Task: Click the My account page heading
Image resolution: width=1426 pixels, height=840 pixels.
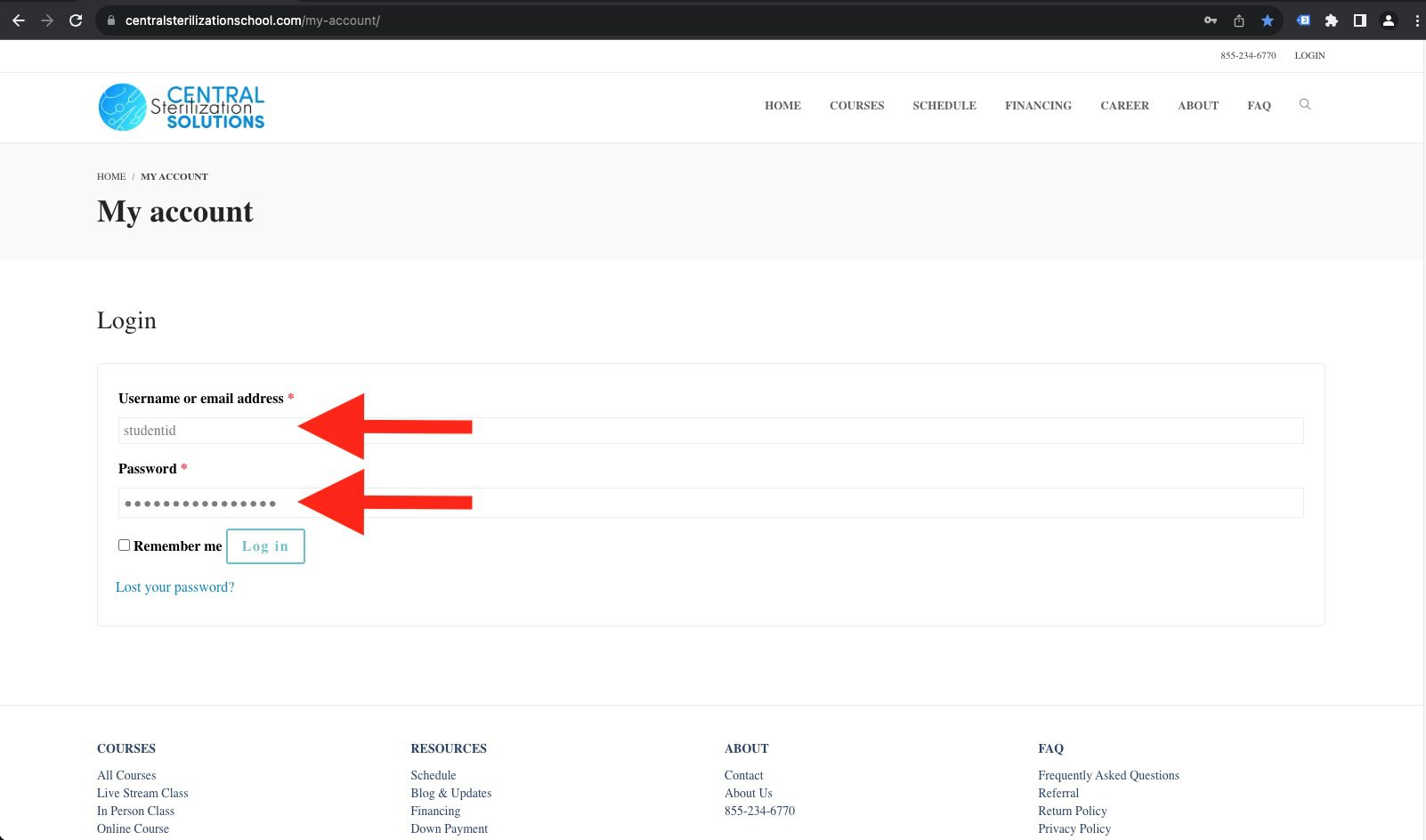Action: click(175, 212)
